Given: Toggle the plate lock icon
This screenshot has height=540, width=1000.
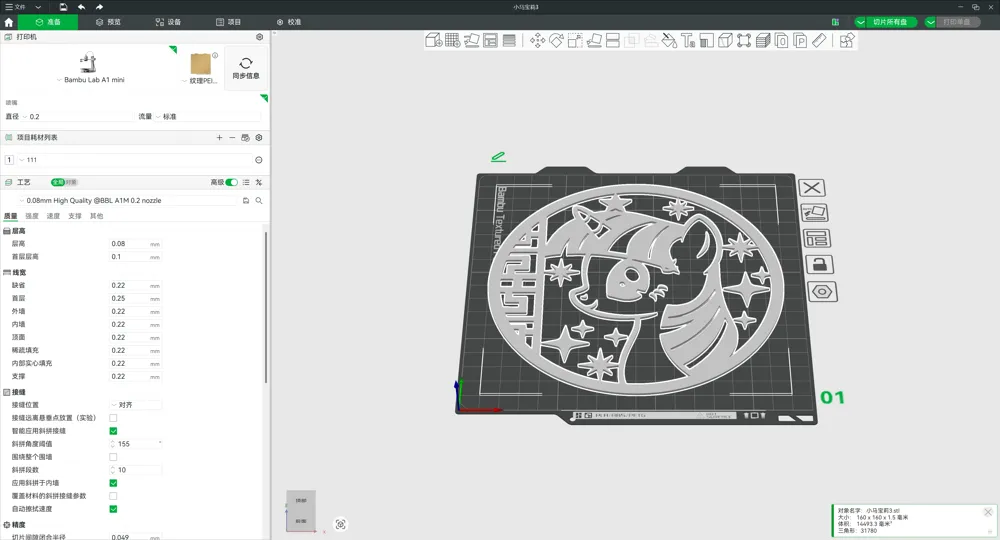Looking at the screenshot, I should pyautogui.click(x=820, y=264).
